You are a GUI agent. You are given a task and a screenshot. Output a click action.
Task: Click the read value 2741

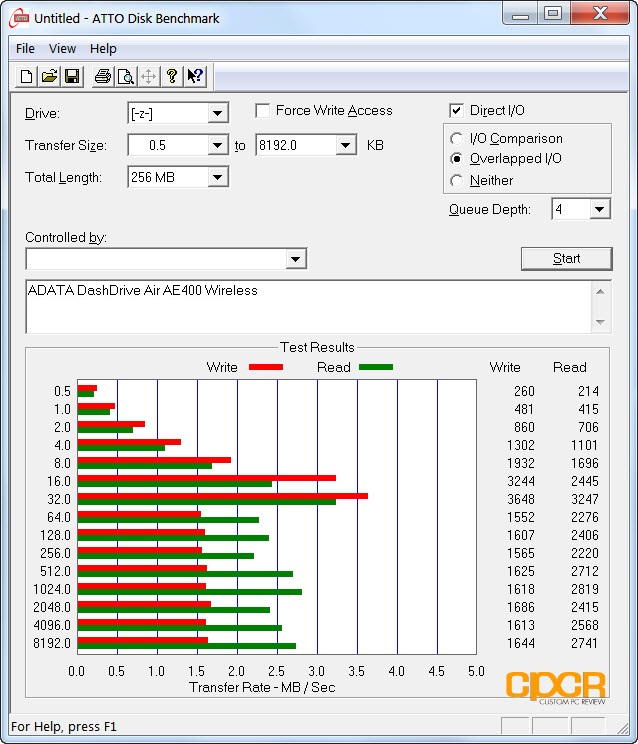(x=585, y=643)
